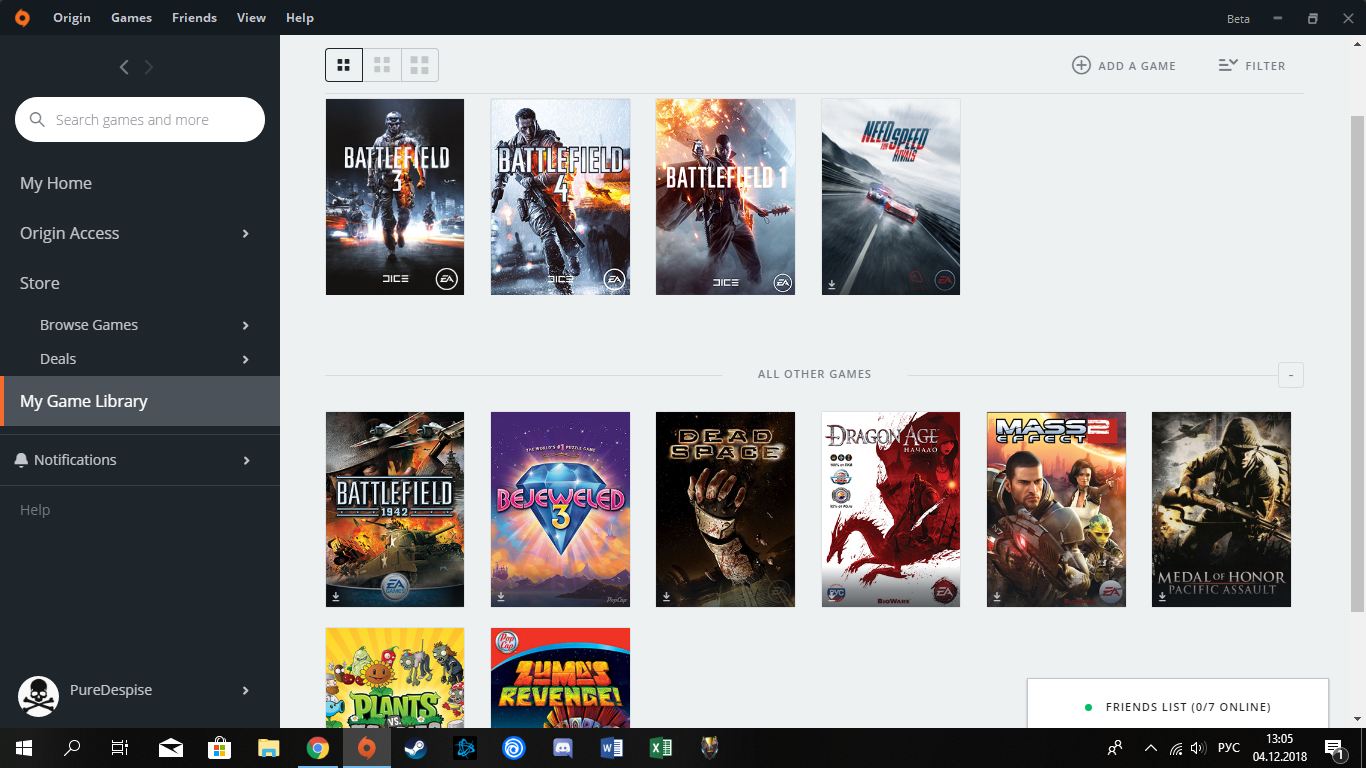Select the Battlefield 1 game cover
The height and width of the screenshot is (768, 1366).
pyautogui.click(x=725, y=197)
